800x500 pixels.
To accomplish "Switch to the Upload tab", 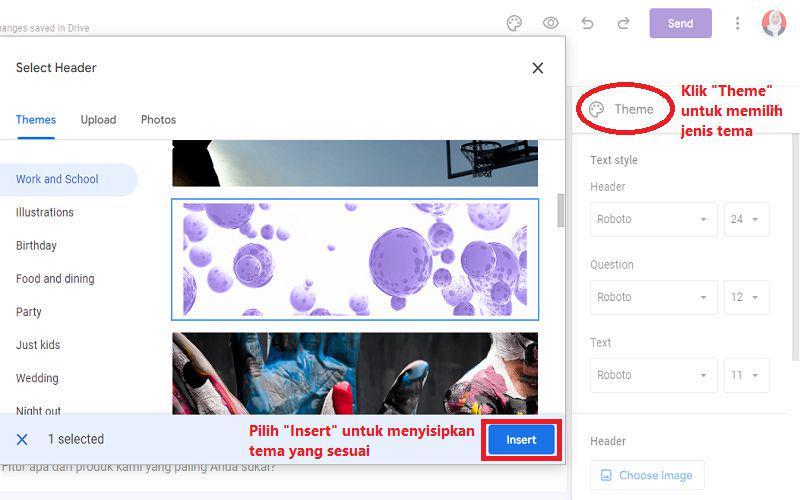I will point(98,120).
